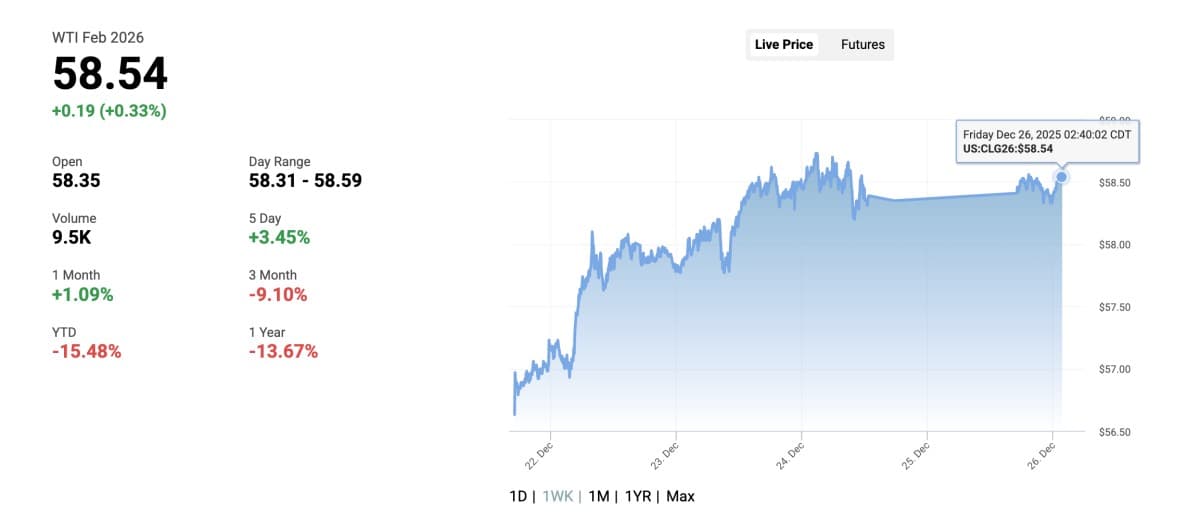Image resolution: width=1200 pixels, height=529 pixels.
Task: Choose the Max chart range
Action: [x=680, y=496]
